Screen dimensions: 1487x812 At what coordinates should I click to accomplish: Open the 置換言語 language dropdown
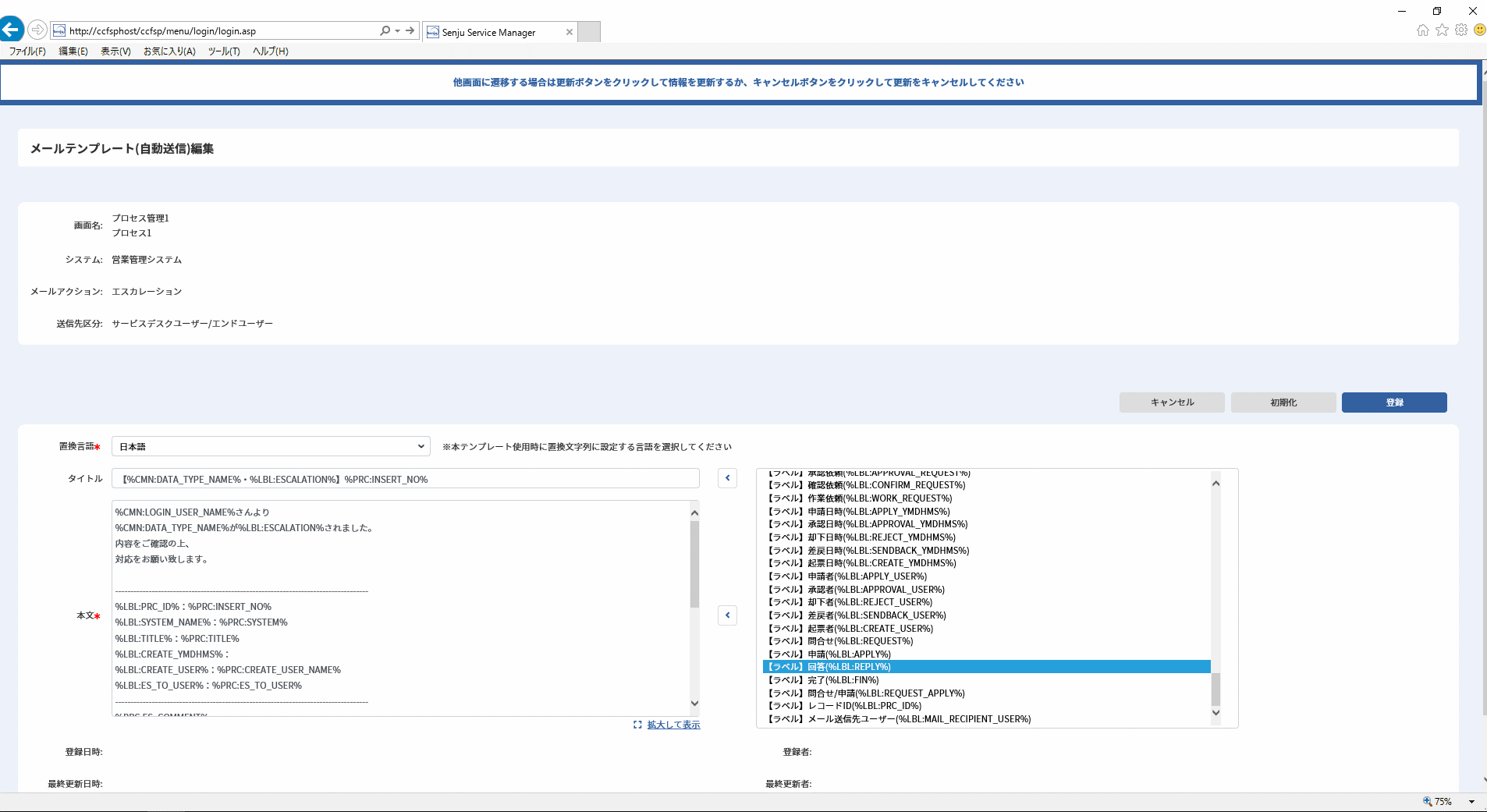click(x=271, y=446)
